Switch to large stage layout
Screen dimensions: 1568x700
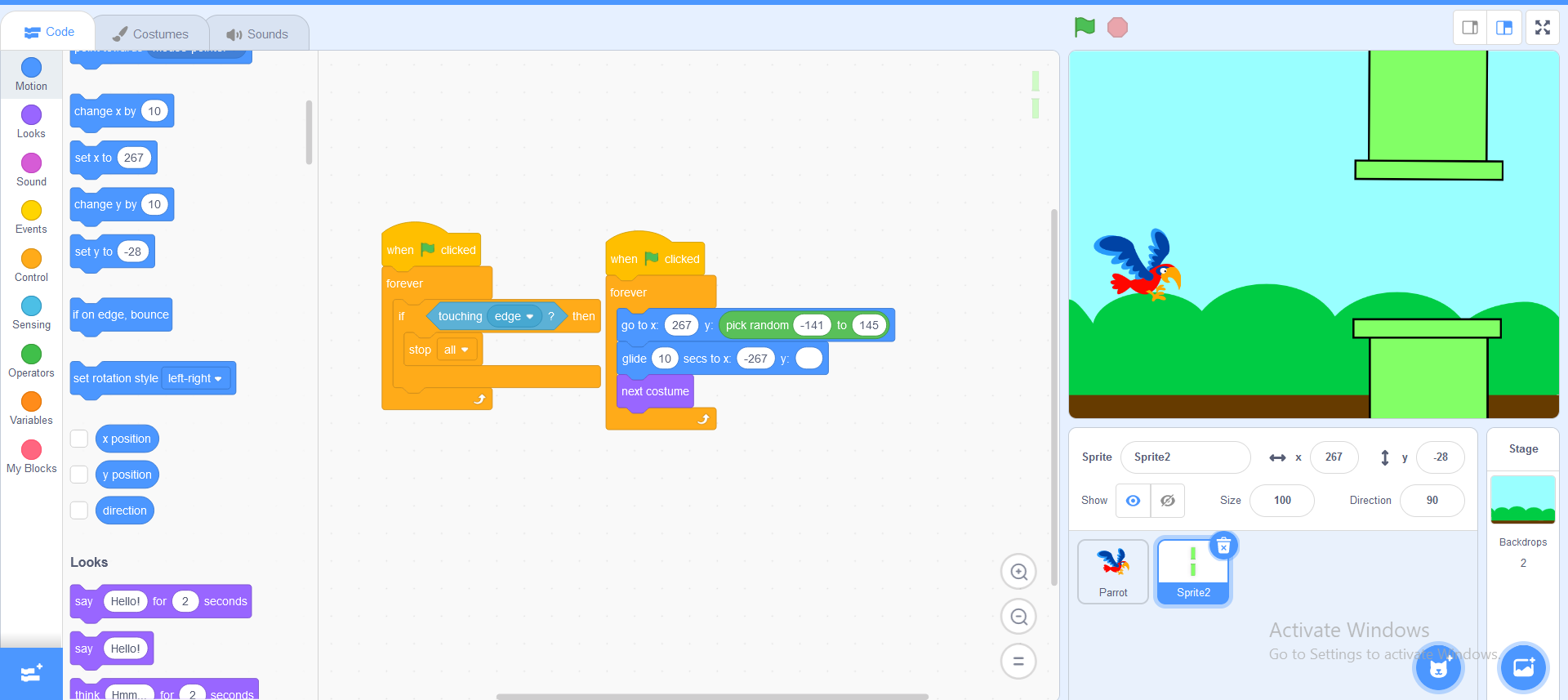pyautogui.click(x=1504, y=28)
